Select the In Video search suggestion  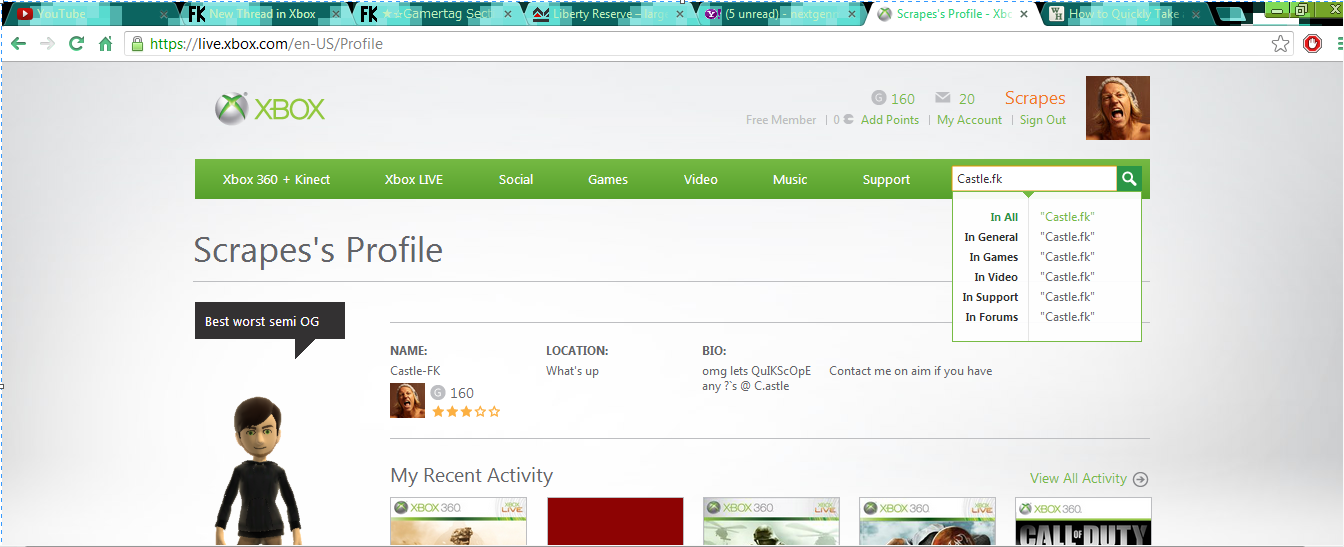tap(1047, 277)
